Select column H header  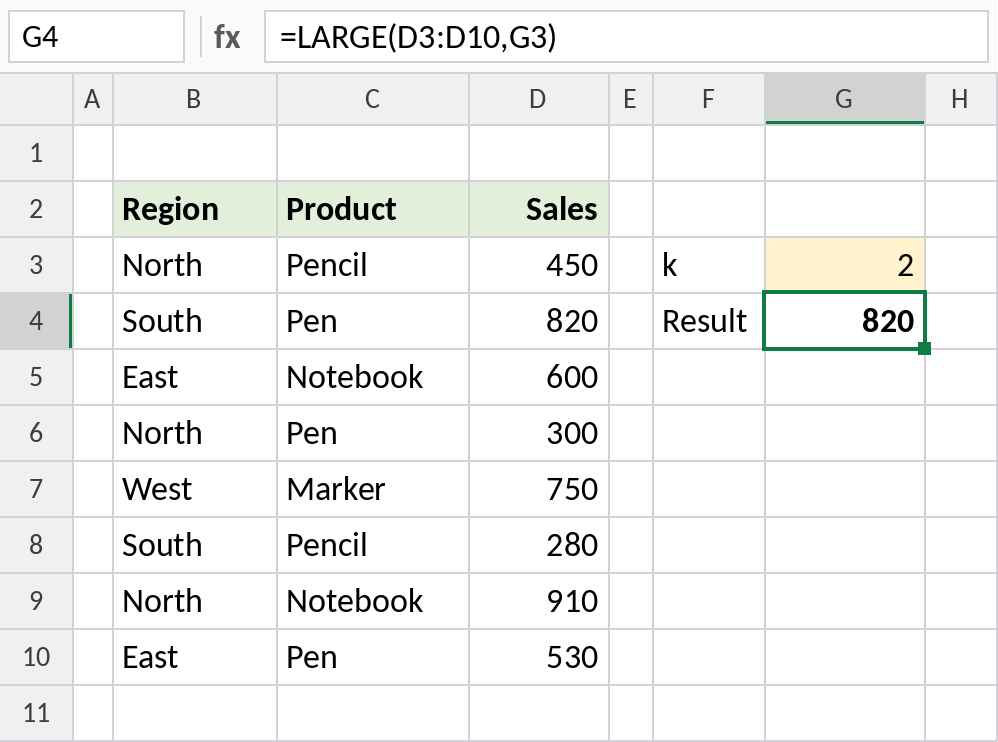coord(961,99)
